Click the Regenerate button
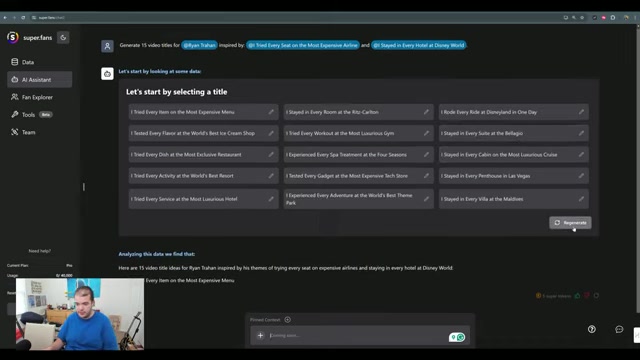640x360 pixels. [x=570, y=223]
